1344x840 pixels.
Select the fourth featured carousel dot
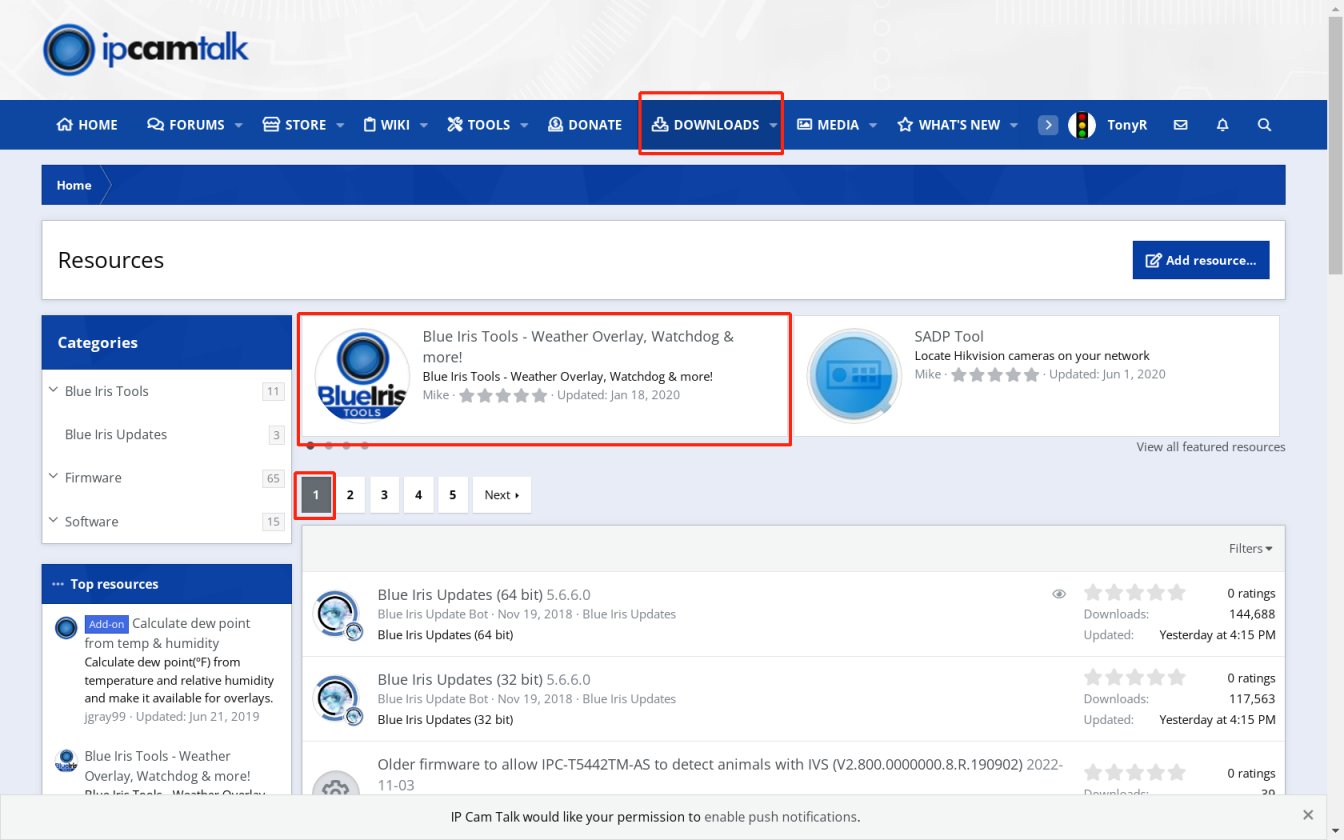(364, 445)
